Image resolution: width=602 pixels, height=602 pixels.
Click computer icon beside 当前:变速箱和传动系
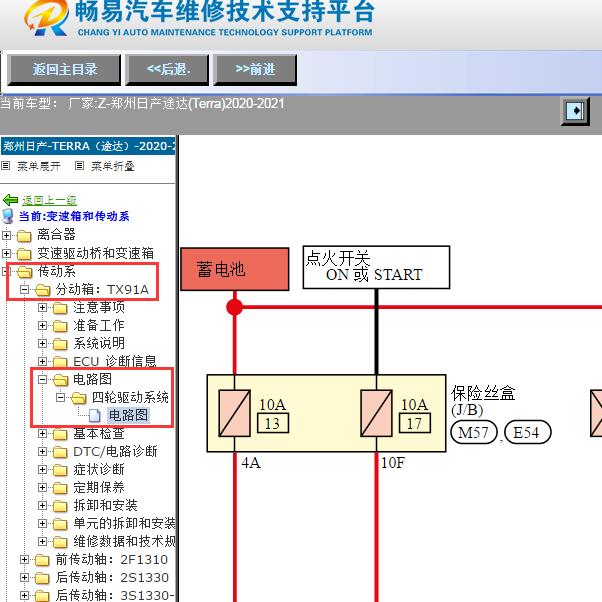tap(8, 216)
